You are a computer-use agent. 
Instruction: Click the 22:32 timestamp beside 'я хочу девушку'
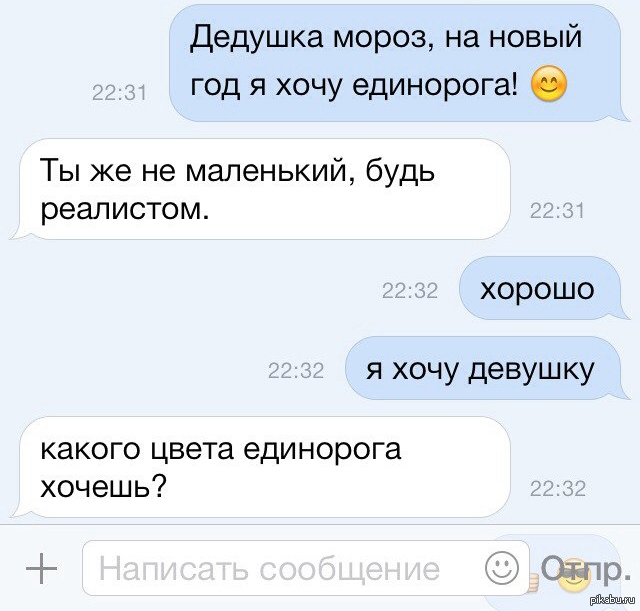(x=296, y=371)
